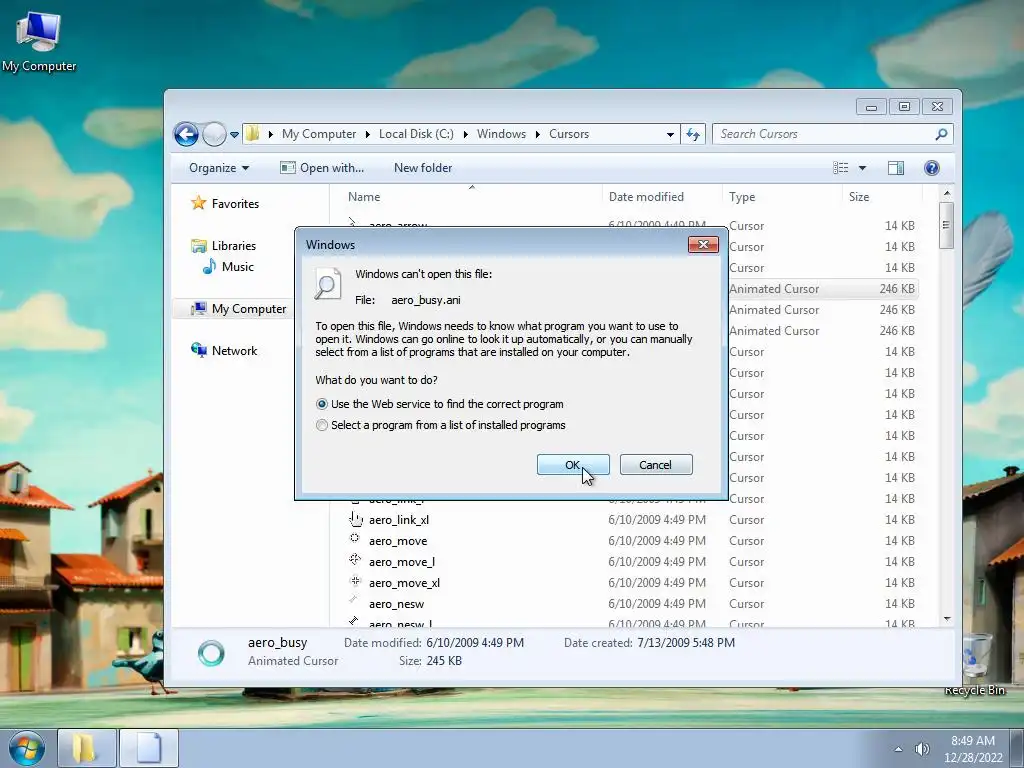
Task: Click the folder icon in address bar
Action: 253,134
